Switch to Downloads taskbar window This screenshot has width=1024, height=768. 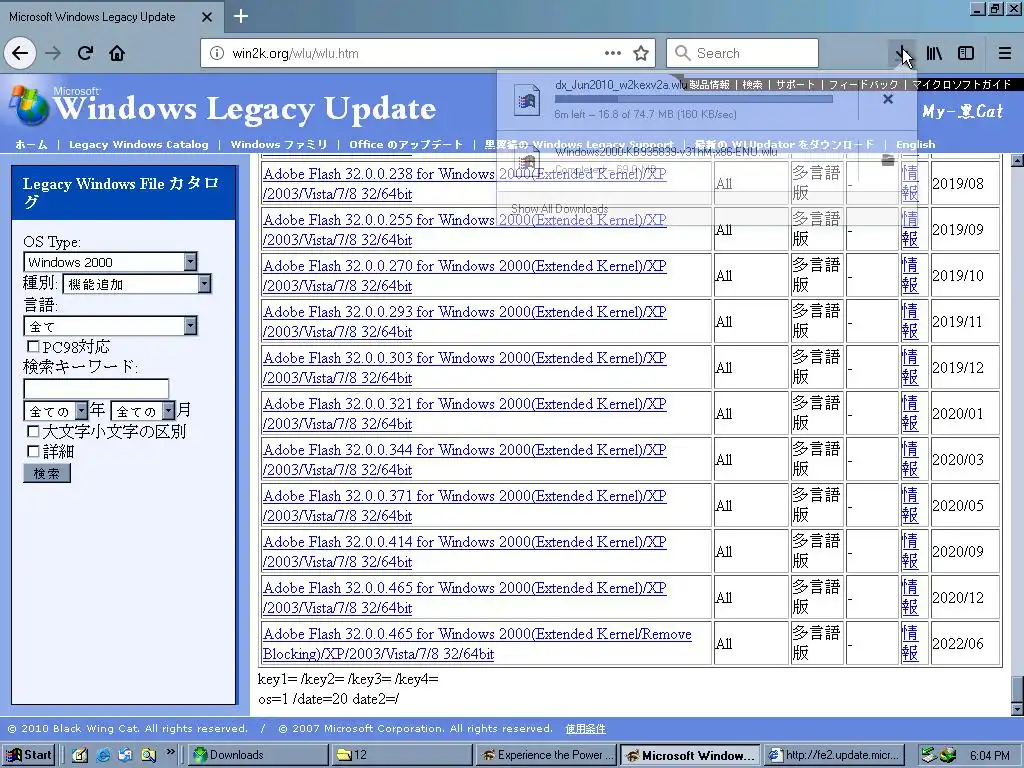point(259,755)
